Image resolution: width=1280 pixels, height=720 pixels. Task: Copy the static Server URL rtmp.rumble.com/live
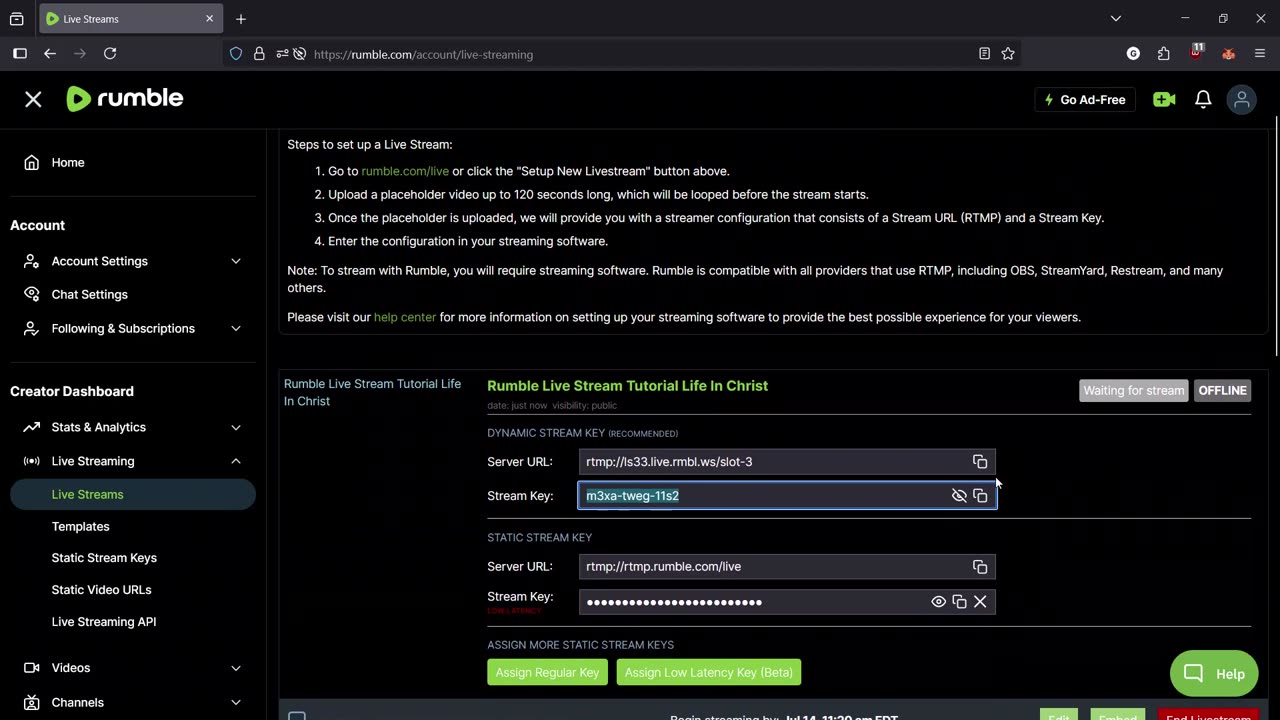point(980,567)
